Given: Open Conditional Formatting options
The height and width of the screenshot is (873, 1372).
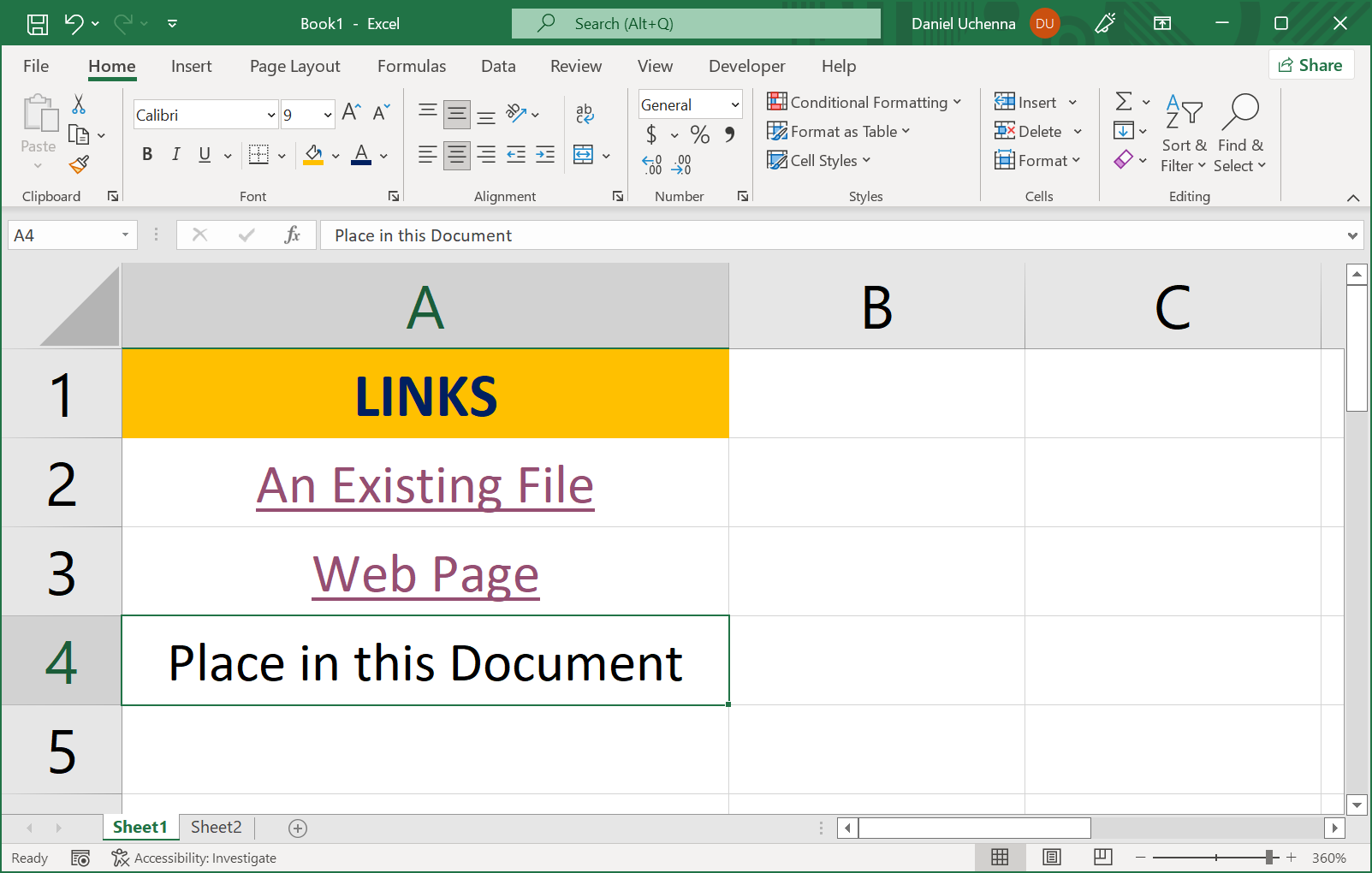Looking at the screenshot, I should click(x=864, y=102).
